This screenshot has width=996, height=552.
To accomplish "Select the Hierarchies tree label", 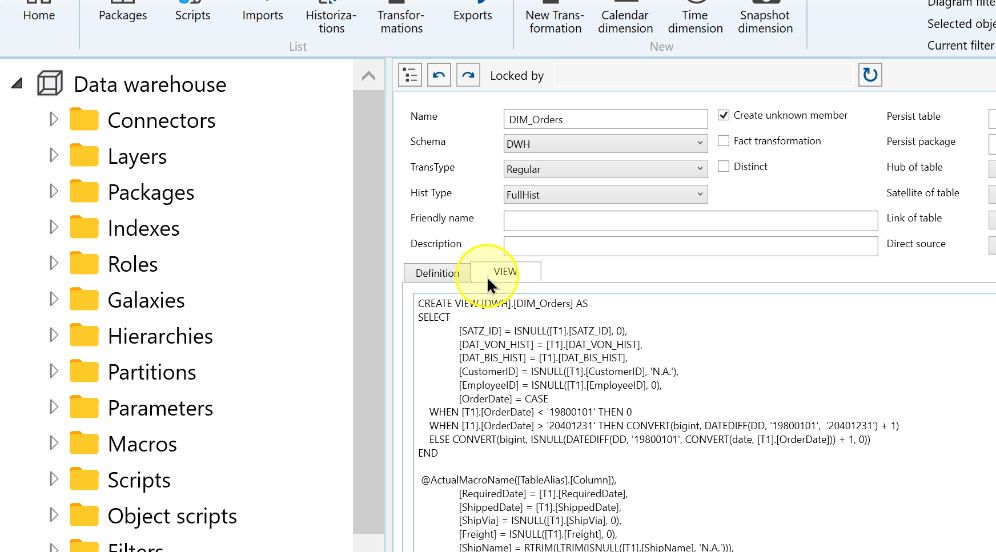I will coord(160,336).
